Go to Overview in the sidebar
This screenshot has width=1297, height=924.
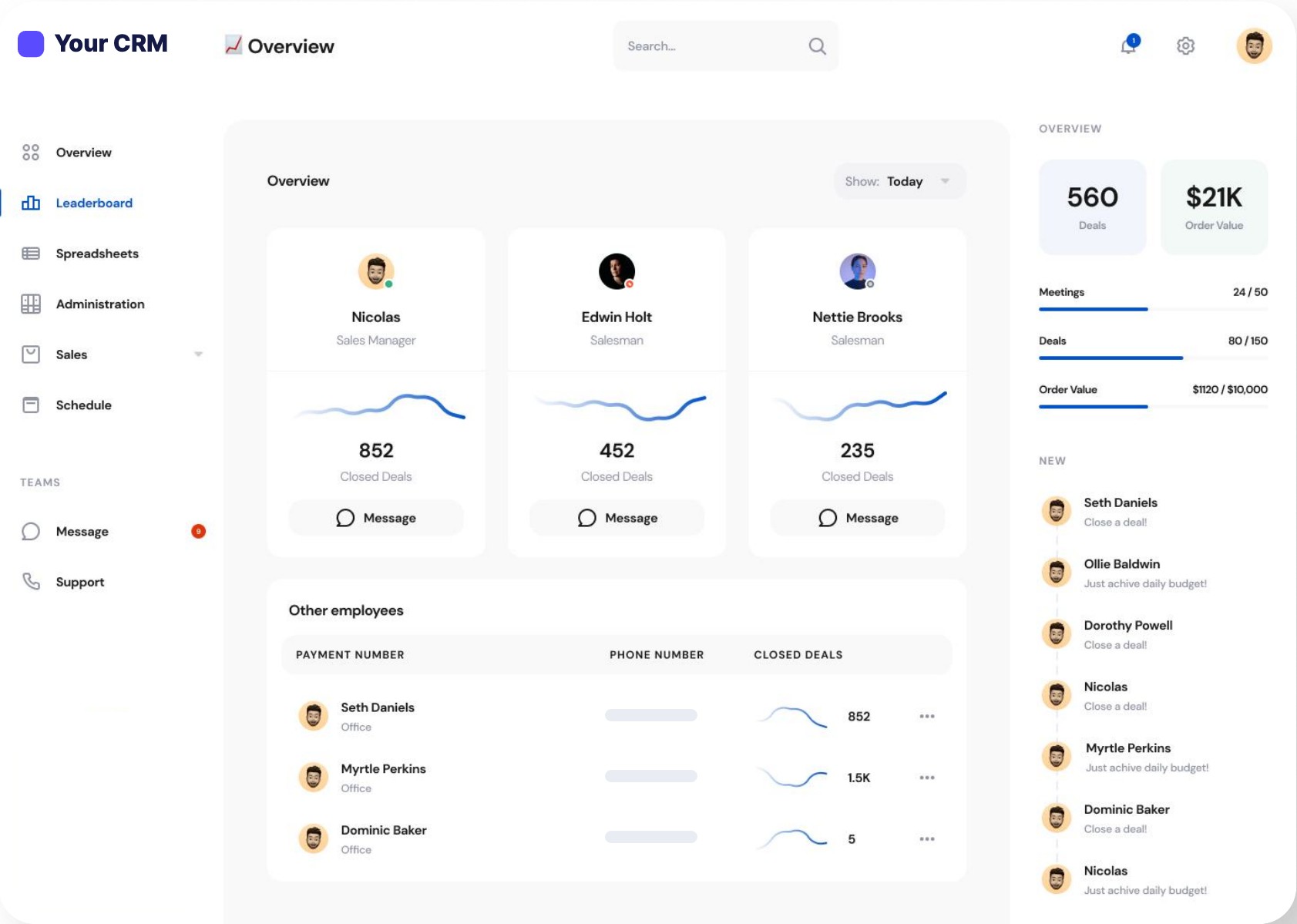[x=83, y=153]
